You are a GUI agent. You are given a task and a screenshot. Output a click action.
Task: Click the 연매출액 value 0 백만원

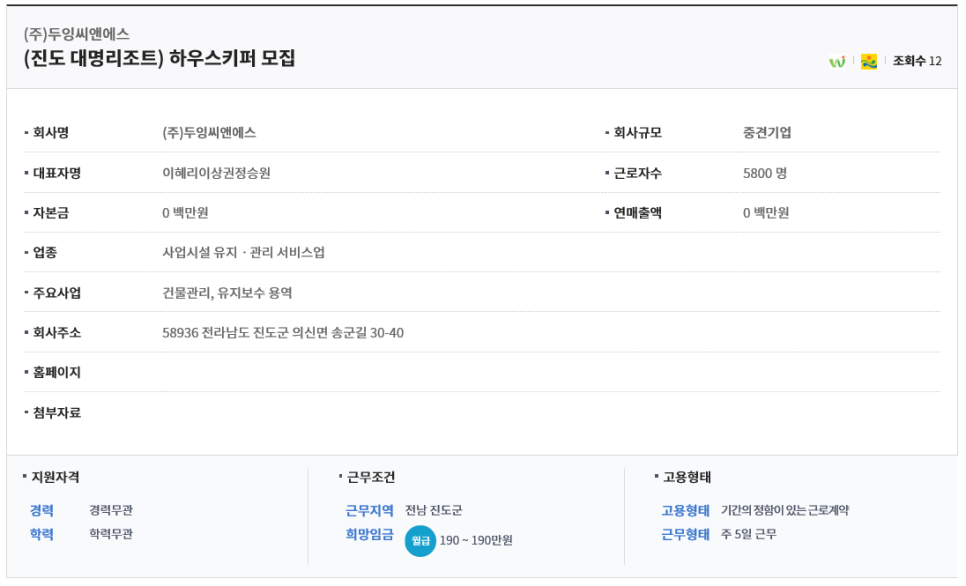(766, 213)
